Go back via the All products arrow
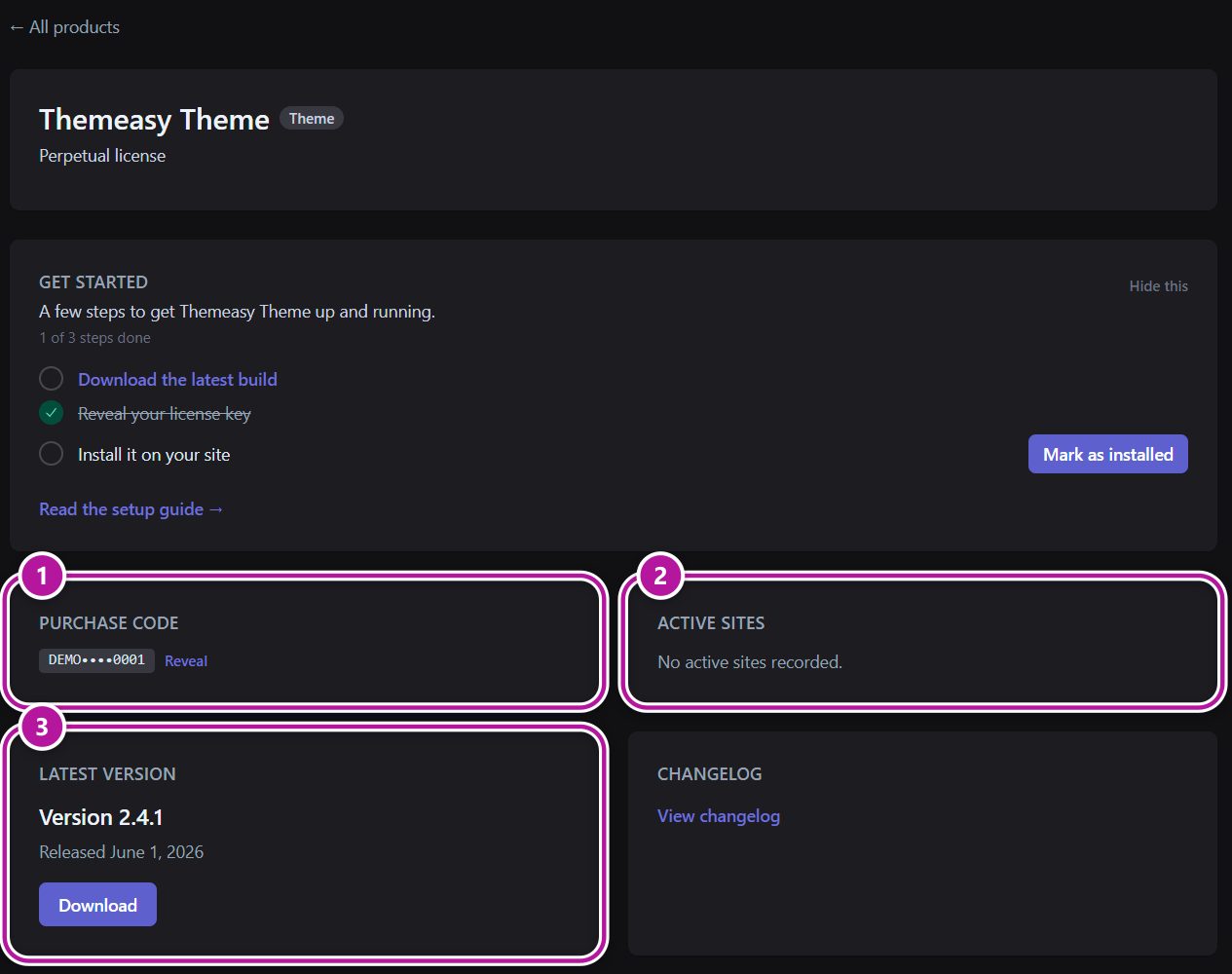The height and width of the screenshot is (974, 1232). [64, 27]
